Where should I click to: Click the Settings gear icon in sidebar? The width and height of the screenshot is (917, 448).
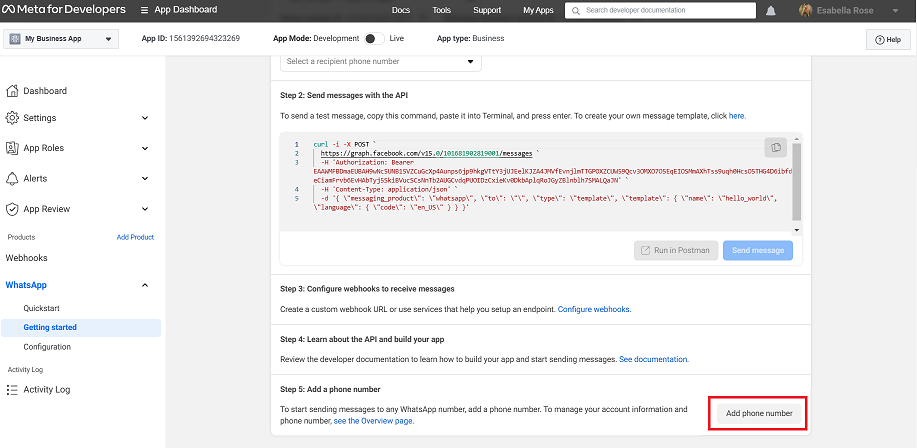coord(12,118)
